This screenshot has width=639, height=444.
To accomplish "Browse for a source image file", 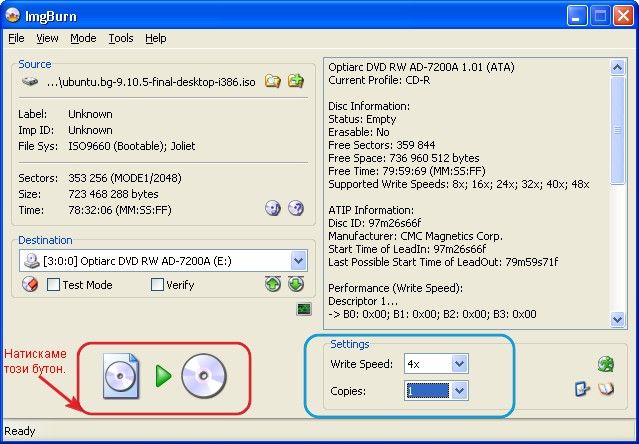I will (x=273, y=81).
